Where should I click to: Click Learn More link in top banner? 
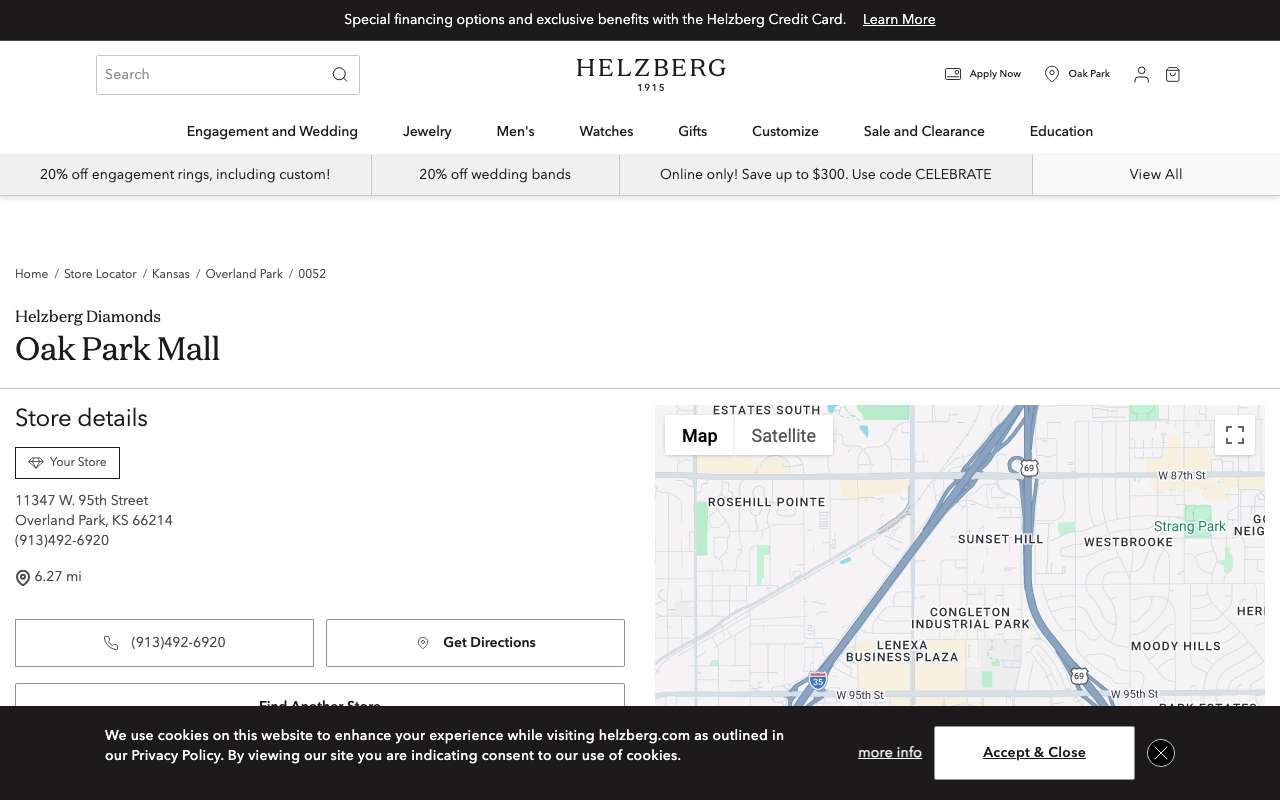coord(899,20)
